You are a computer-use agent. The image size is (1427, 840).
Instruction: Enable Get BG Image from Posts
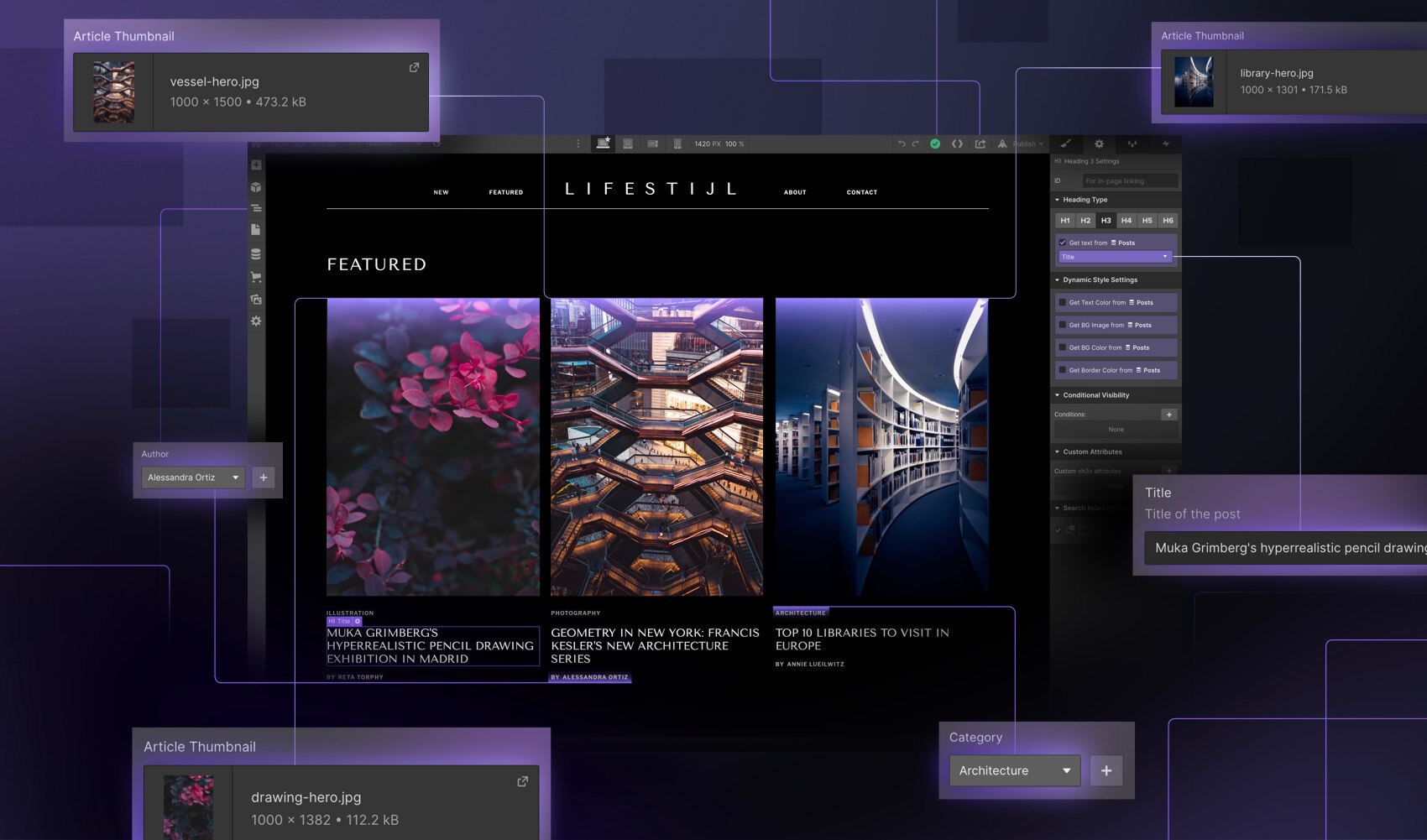click(x=1063, y=325)
